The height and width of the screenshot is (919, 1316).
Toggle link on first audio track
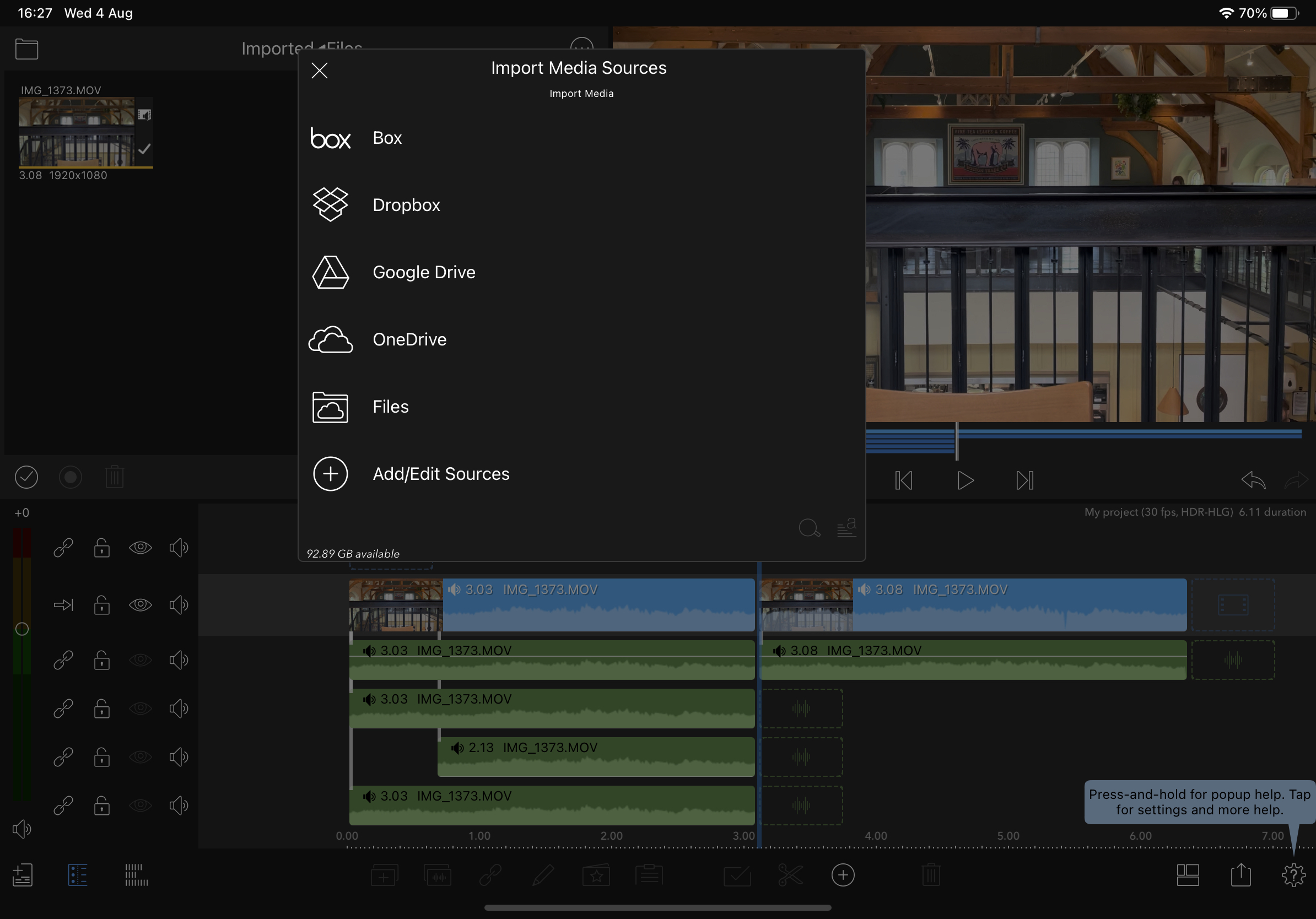[63, 660]
